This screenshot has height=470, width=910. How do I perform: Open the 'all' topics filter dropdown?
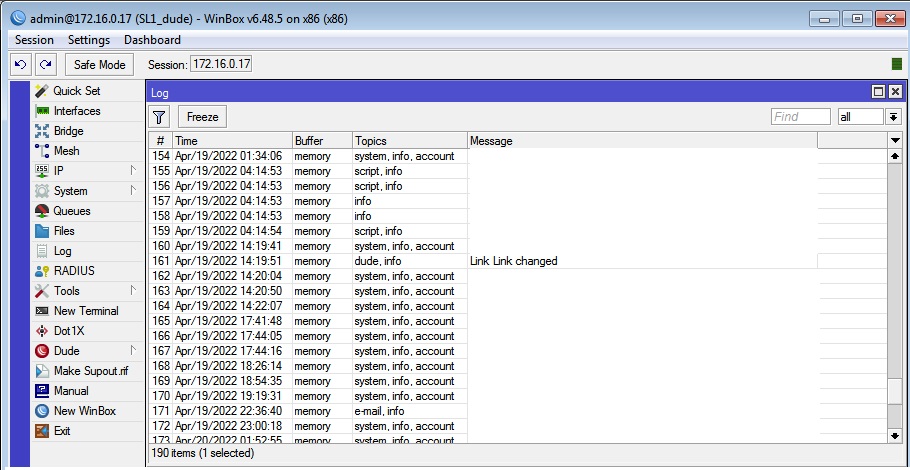point(893,117)
